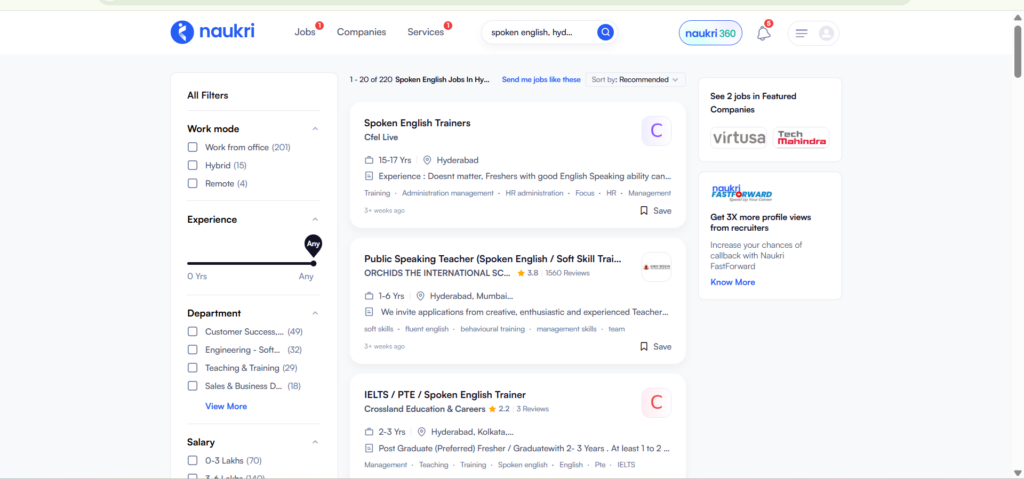Image resolution: width=1024 pixels, height=479 pixels.
Task: Open the Public Speaking Teacher job title
Action: click(x=492, y=259)
